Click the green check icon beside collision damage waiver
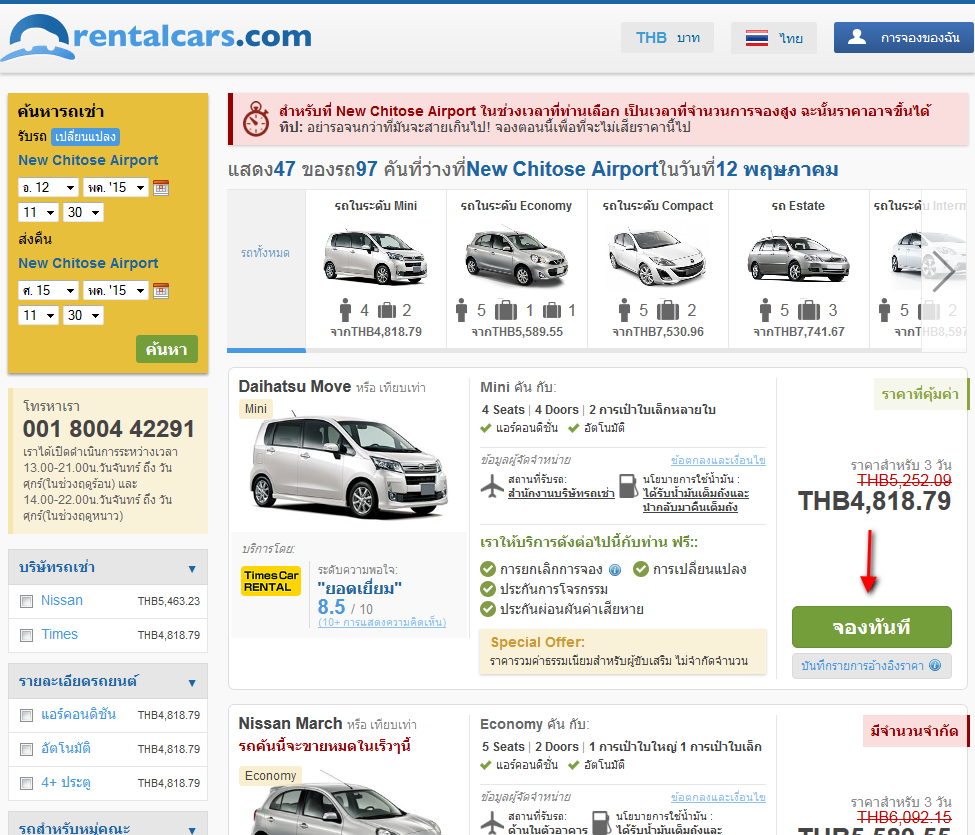Viewport: 975px width, 835px height. tap(488, 609)
